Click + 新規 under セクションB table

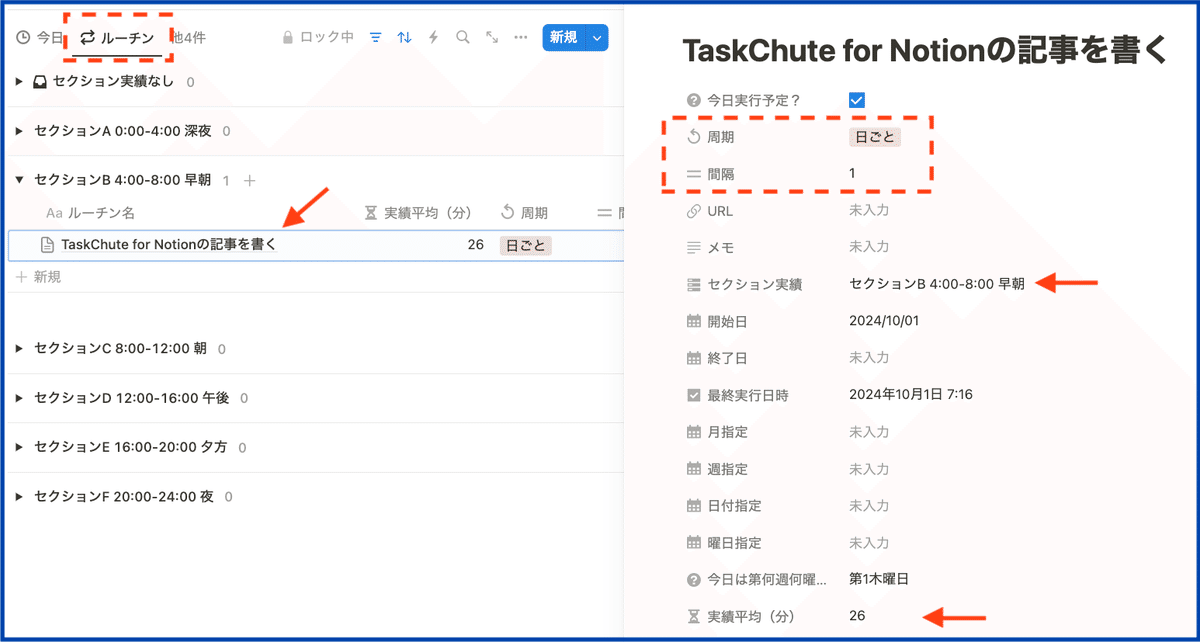pos(39,276)
